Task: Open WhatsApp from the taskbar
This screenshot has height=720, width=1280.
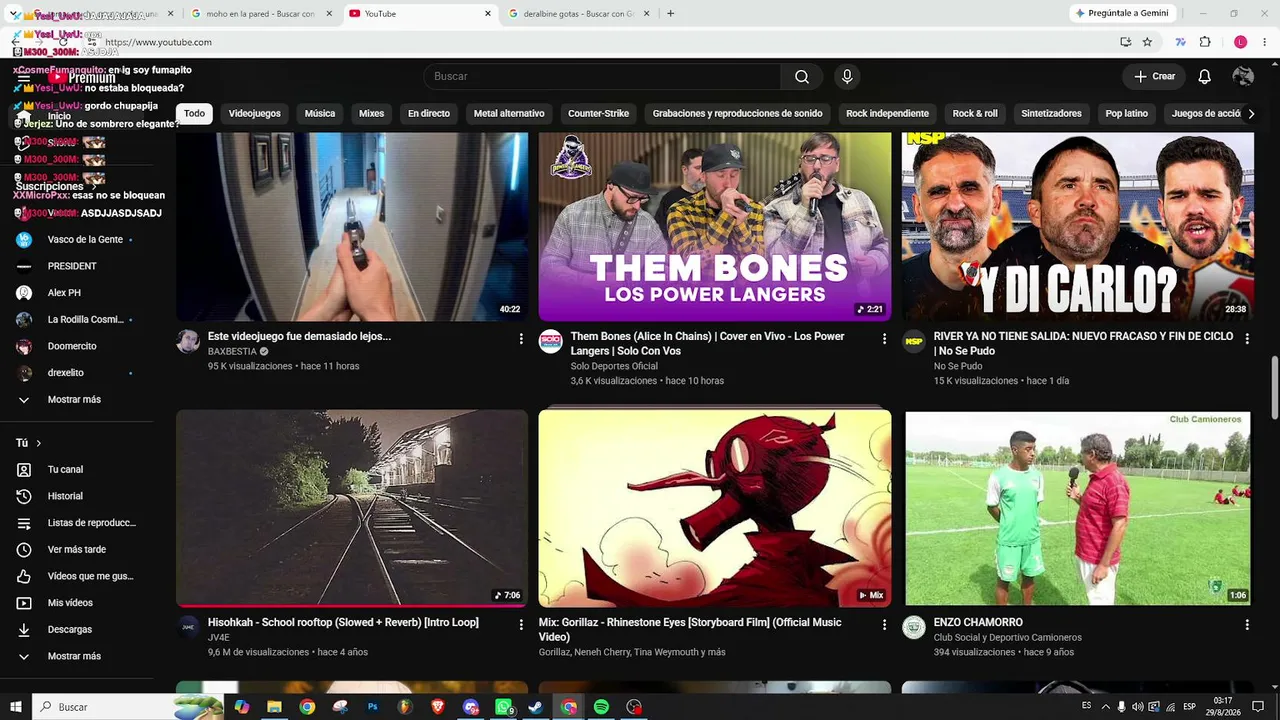Action: pos(503,707)
